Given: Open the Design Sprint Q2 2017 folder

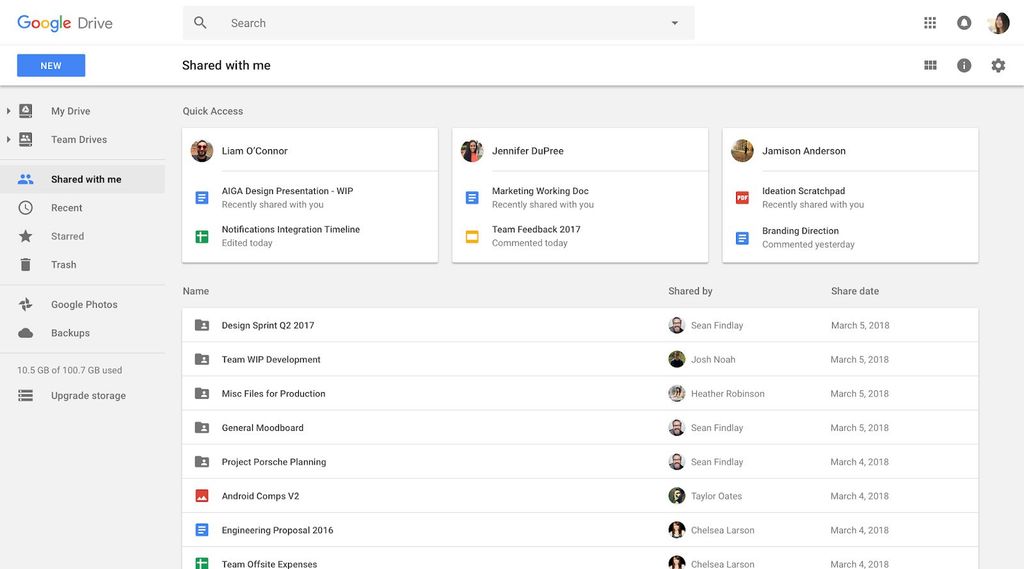Looking at the screenshot, I should click(x=268, y=325).
